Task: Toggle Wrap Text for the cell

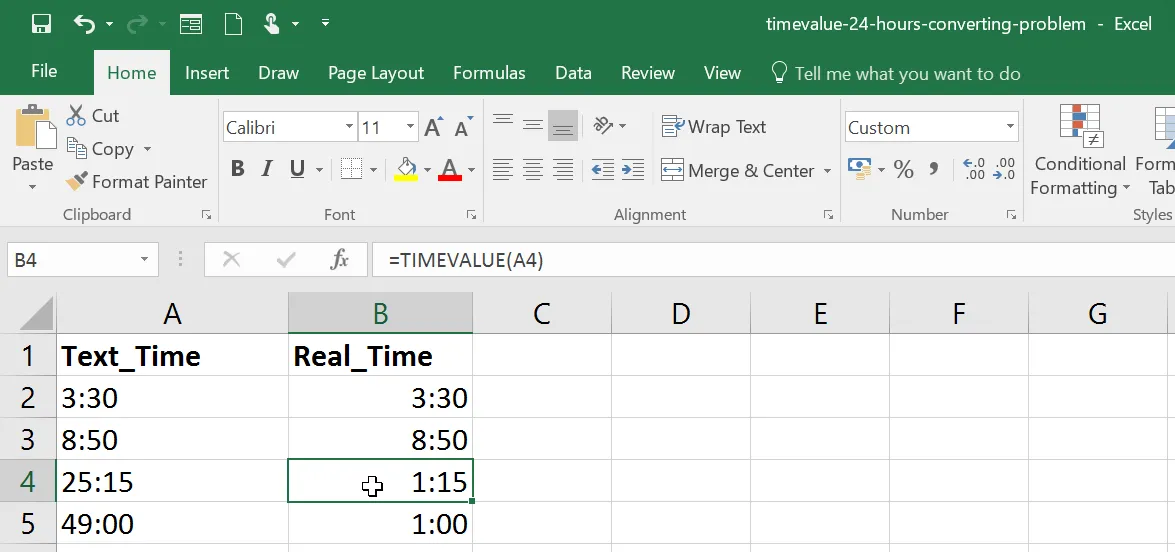Action: click(714, 127)
